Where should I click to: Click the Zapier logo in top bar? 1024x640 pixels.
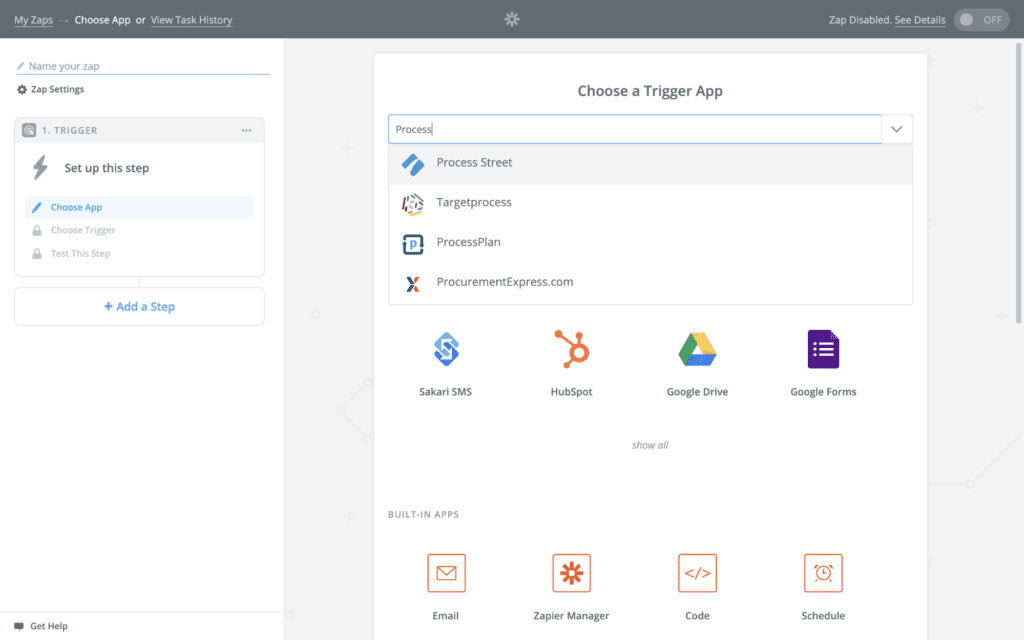pos(512,20)
